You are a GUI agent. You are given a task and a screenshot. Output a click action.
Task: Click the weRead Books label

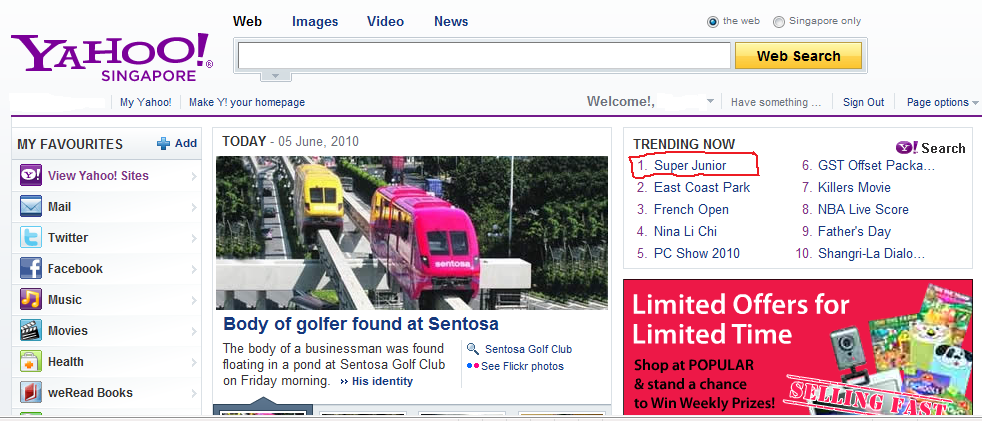(x=90, y=393)
